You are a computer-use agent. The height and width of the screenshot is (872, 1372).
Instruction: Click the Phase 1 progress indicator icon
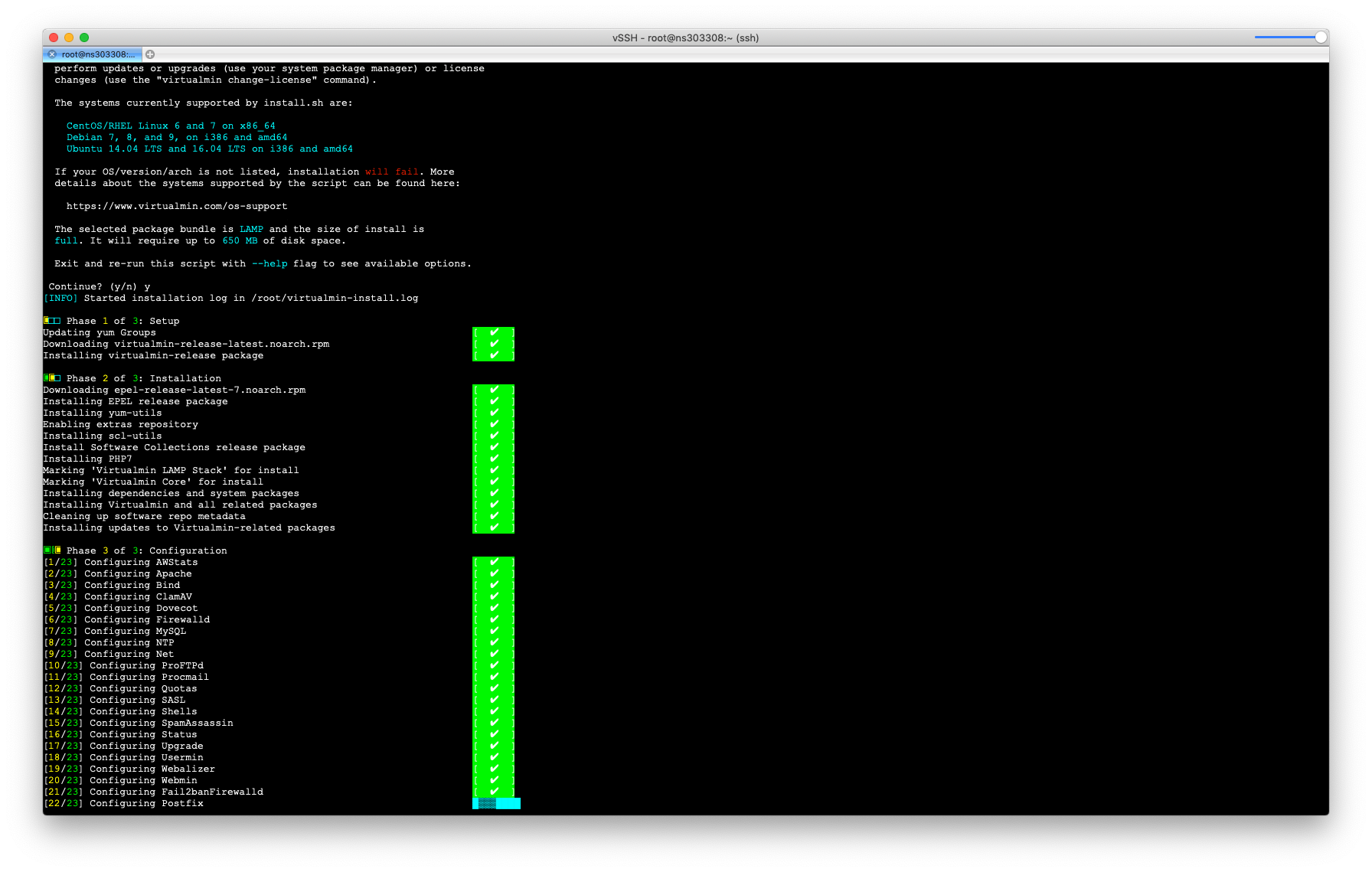[52, 321]
